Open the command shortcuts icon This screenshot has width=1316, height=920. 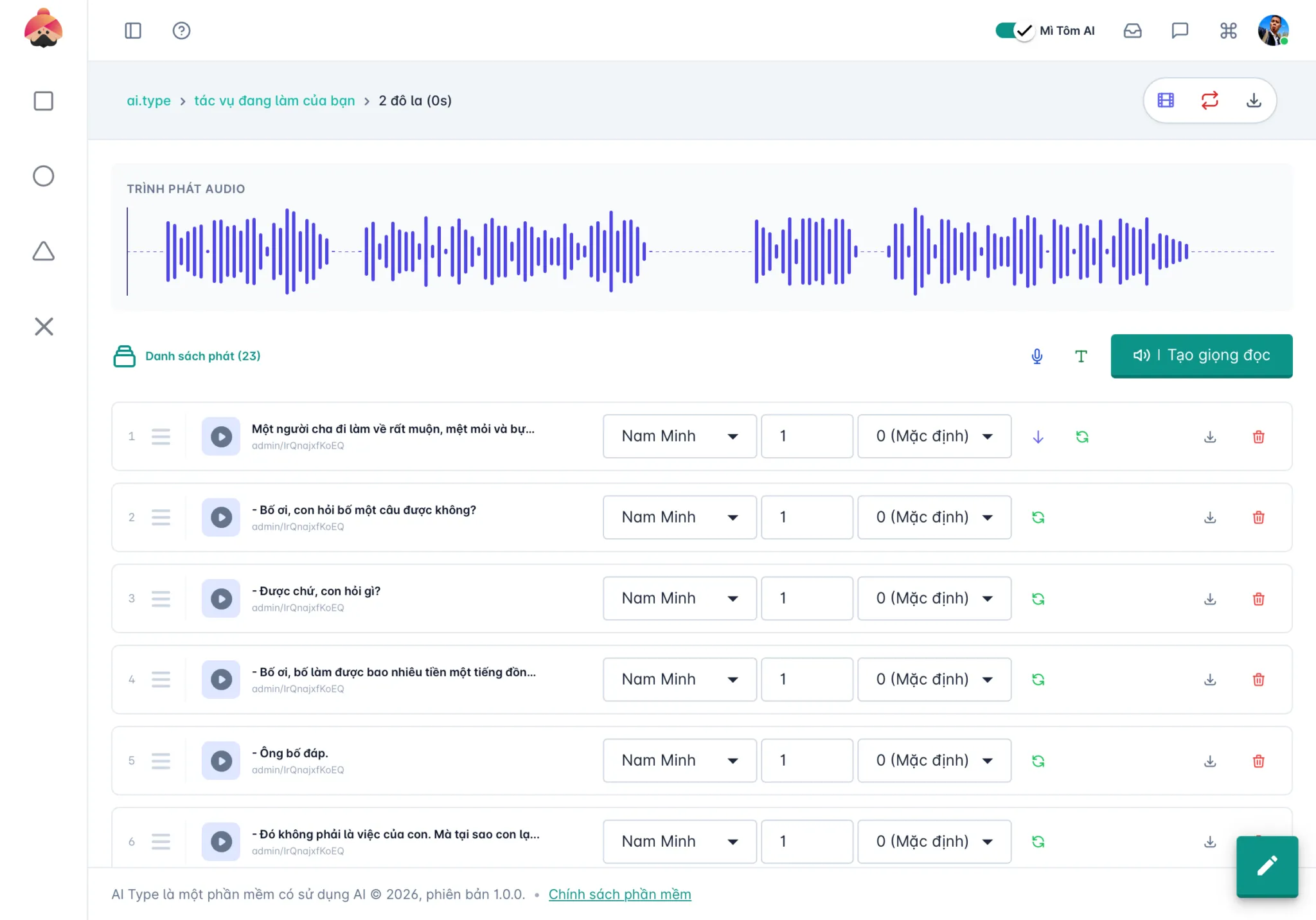(1228, 31)
